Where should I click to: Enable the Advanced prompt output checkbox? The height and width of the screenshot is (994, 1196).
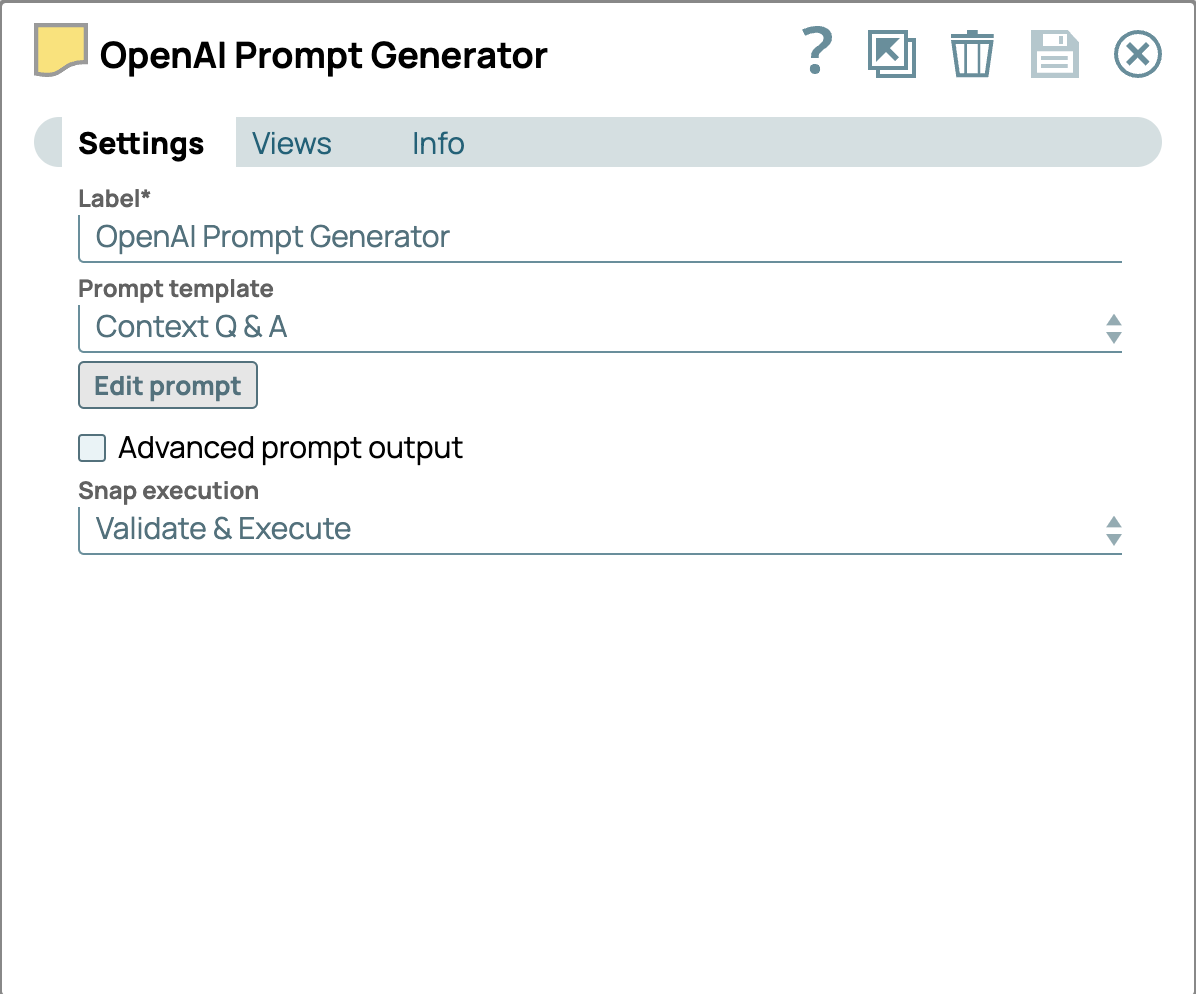click(92, 448)
